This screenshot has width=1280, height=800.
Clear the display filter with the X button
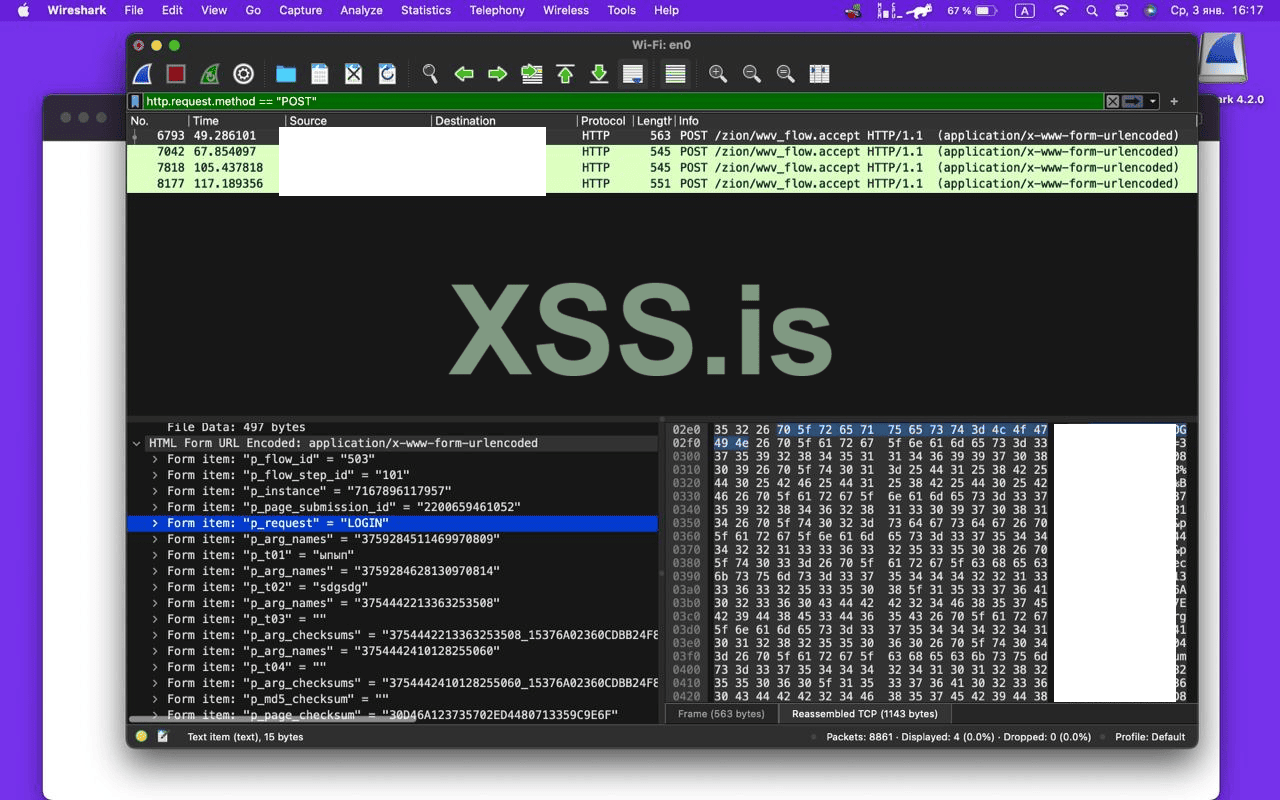pyautogui.click(x=1113, y=101)
